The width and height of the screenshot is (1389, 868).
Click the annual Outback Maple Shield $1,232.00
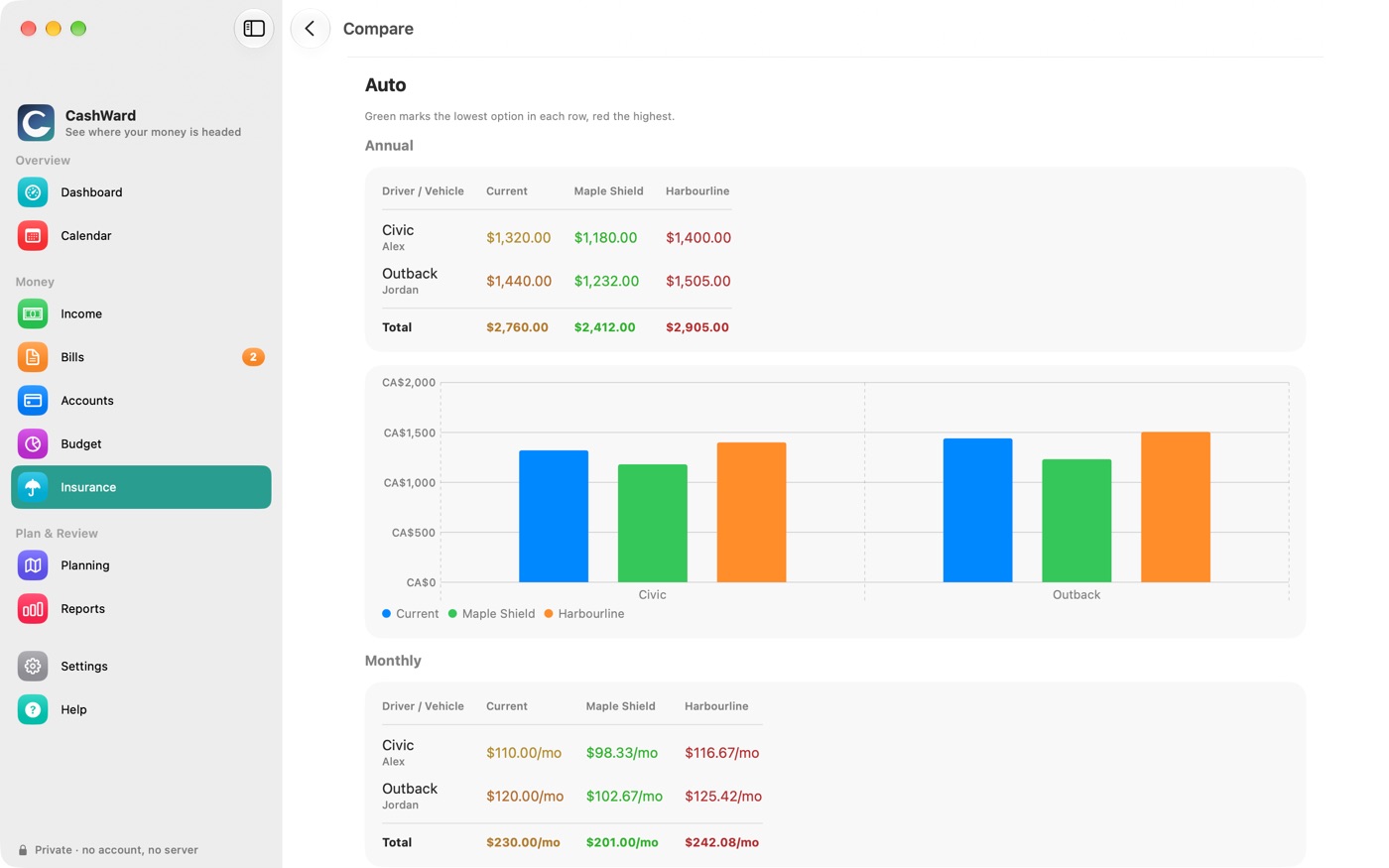[606, 282]
